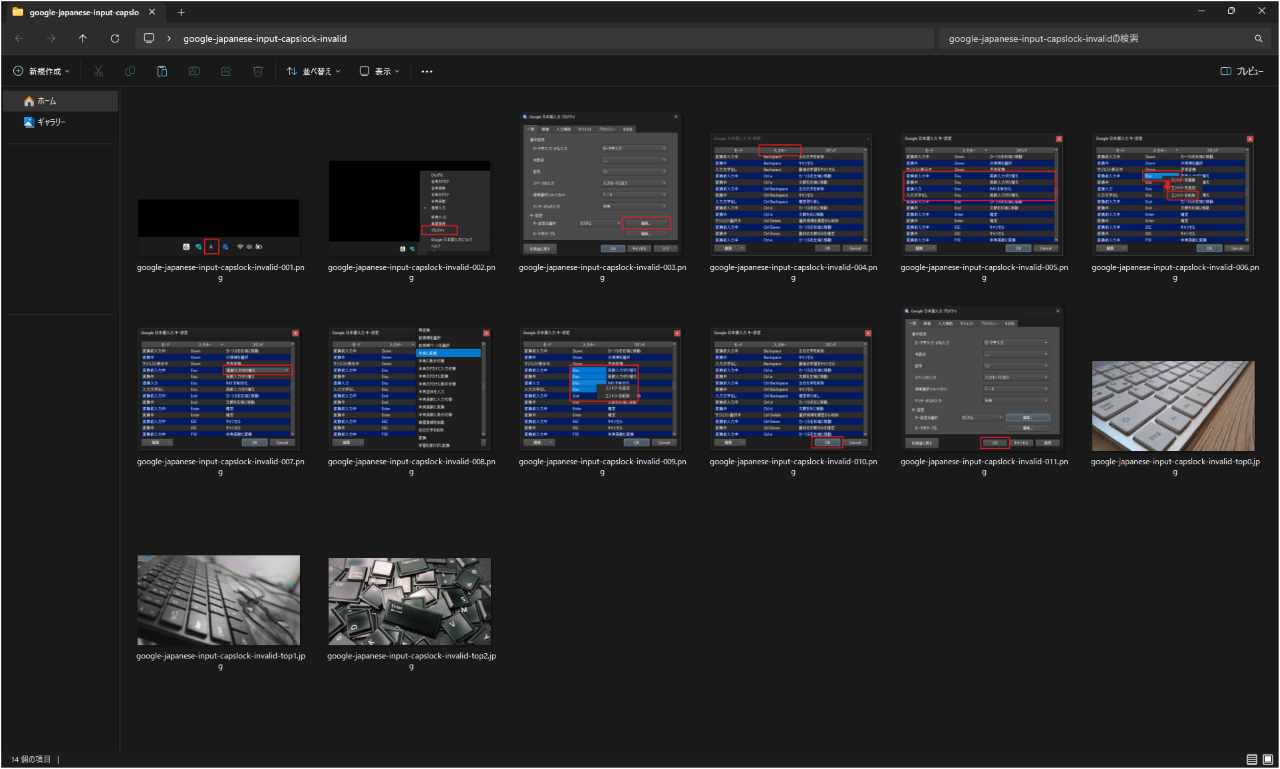Open the 新規作成 dropdown
1280x769 pixels.
41,71
